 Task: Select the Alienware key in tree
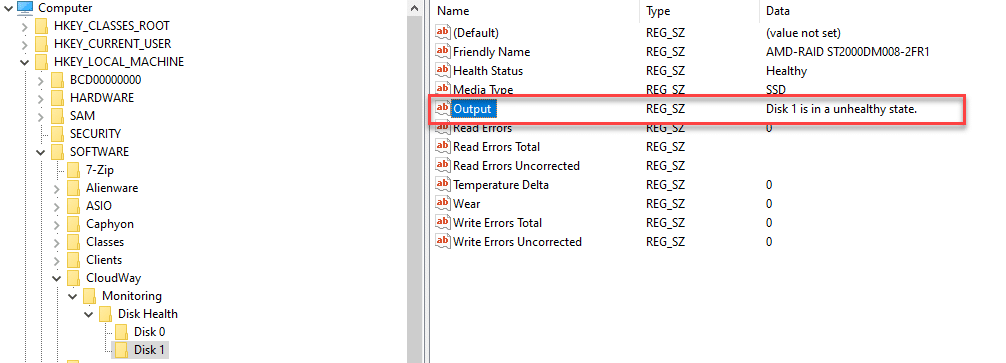coord(112,188)
